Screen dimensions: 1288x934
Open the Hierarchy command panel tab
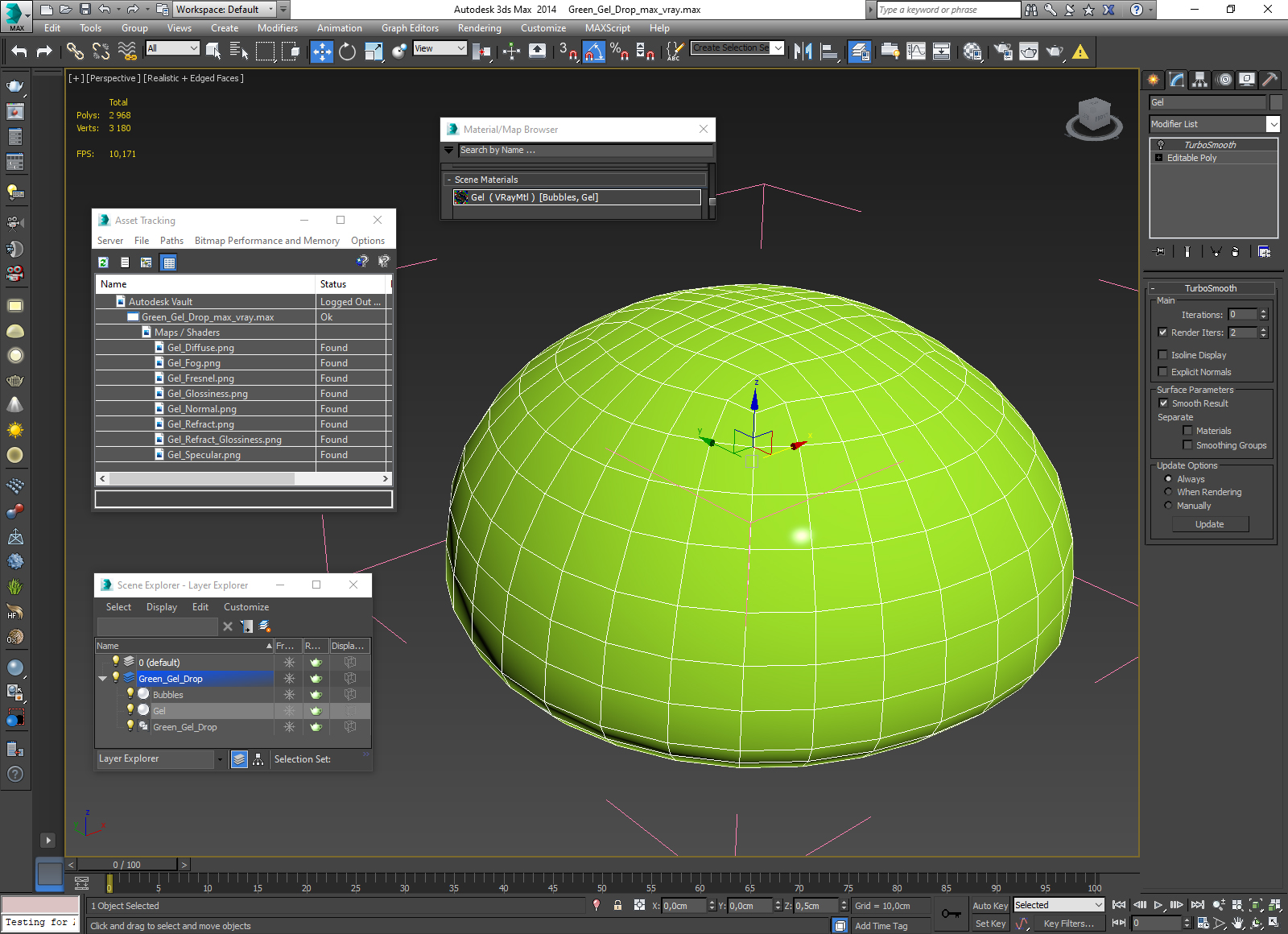(x=1200, y=79)
